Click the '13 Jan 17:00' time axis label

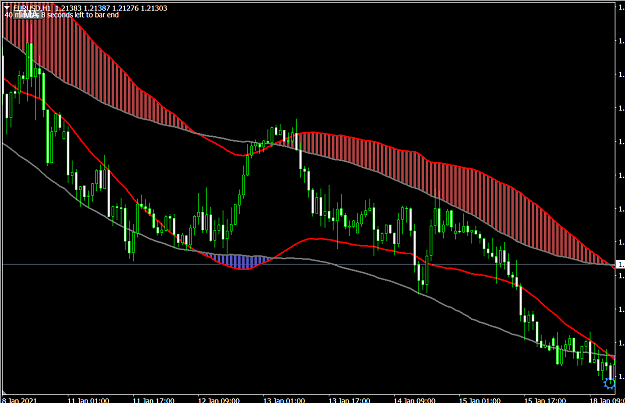[x=349, y=400]
